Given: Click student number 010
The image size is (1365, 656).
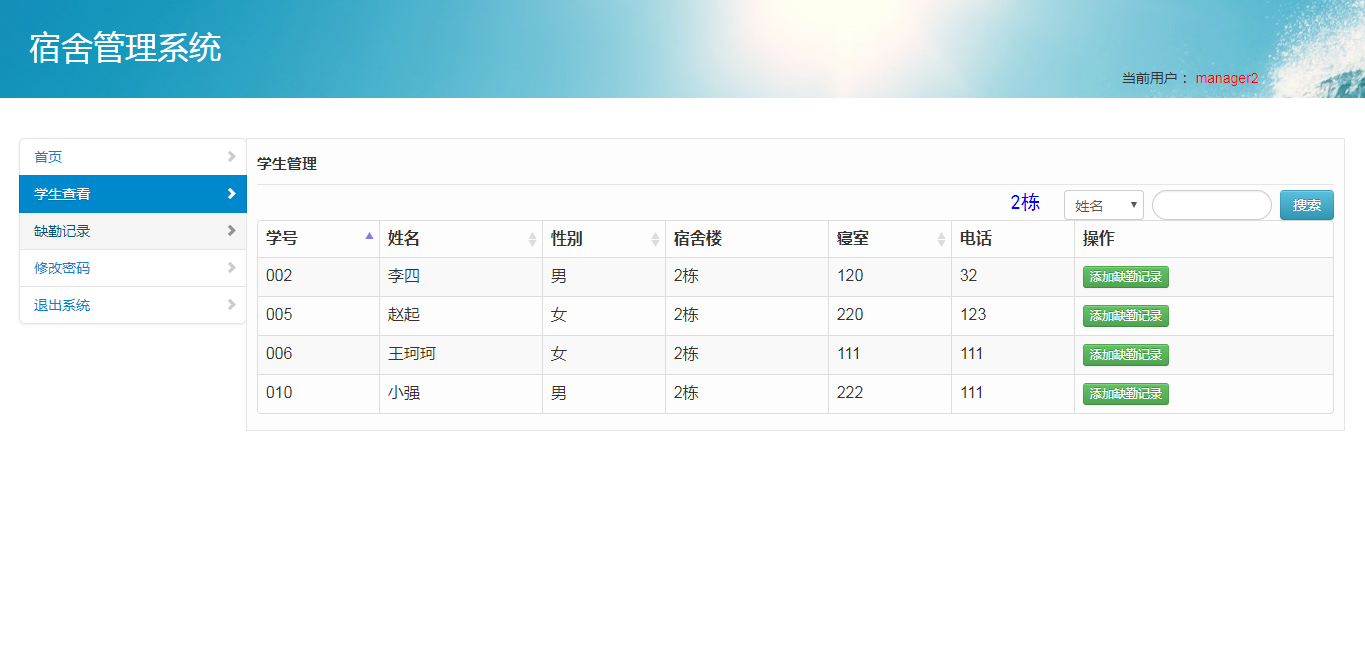Looking at the screenshot, I should [279, 393].
